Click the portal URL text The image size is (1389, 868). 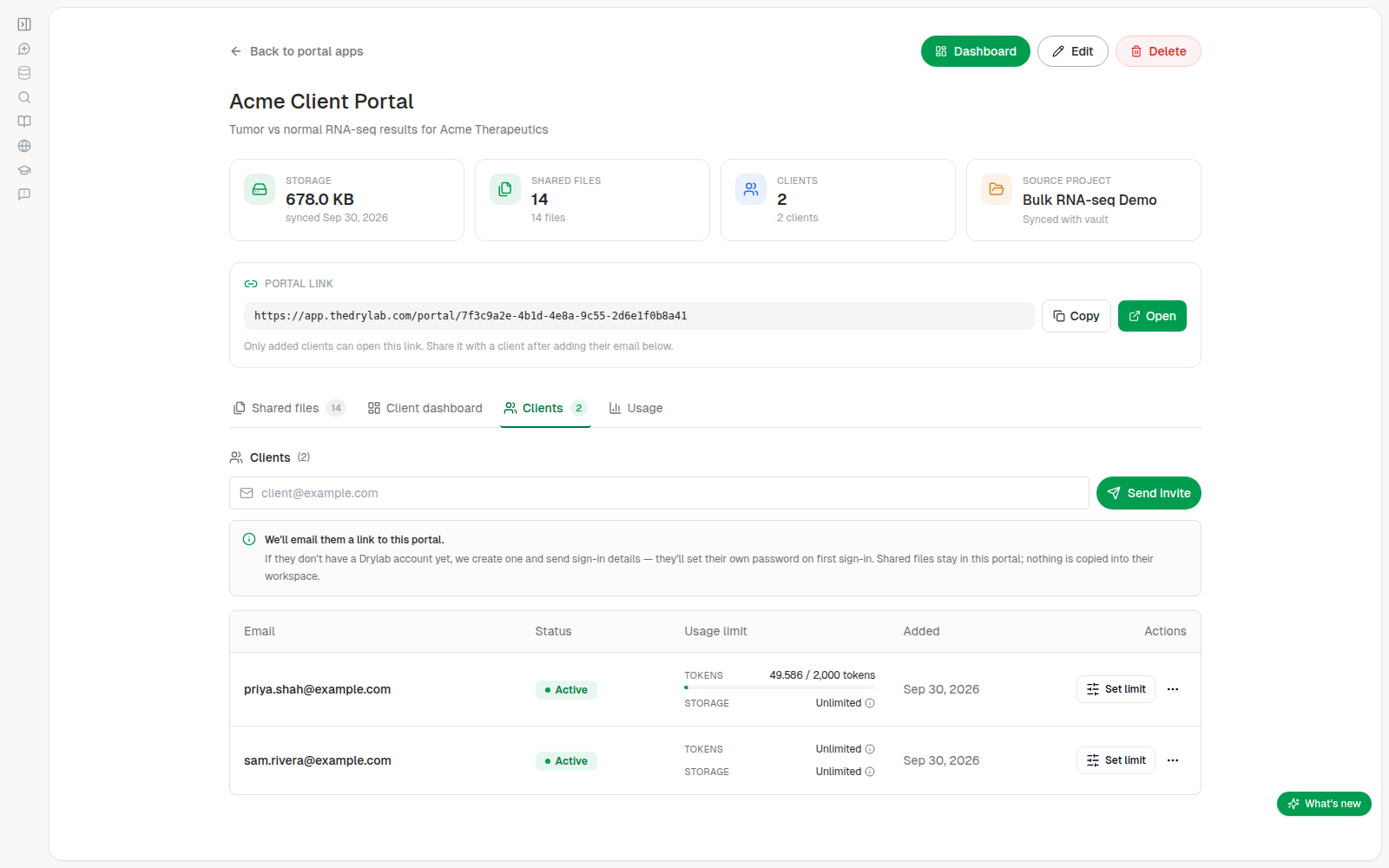pyautogui.click(x=471, y=316)
